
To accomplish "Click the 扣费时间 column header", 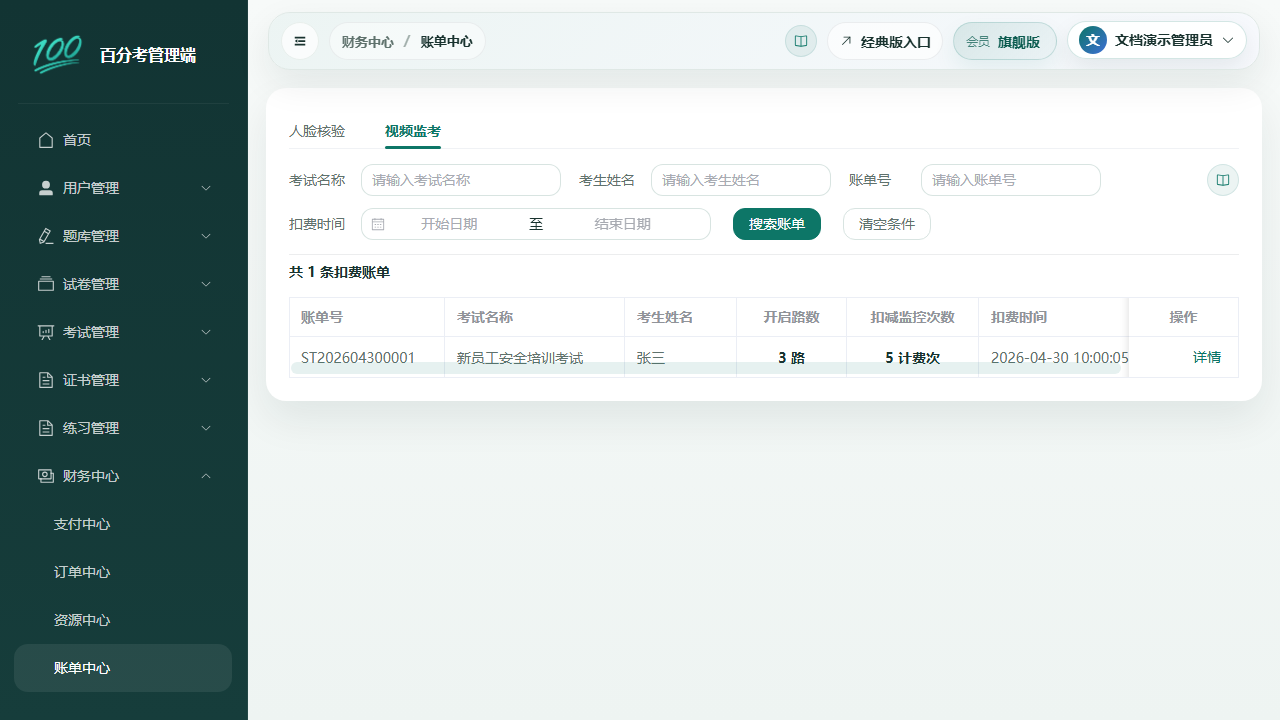I will click(1054, 317).
